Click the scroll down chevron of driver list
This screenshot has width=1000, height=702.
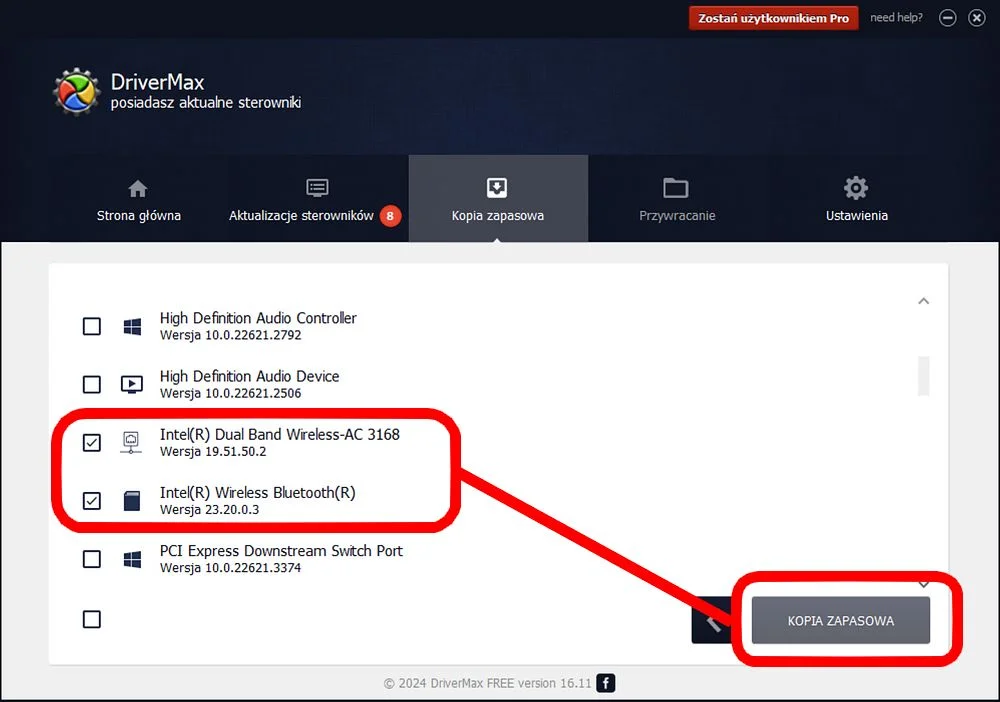pos(923,584)
